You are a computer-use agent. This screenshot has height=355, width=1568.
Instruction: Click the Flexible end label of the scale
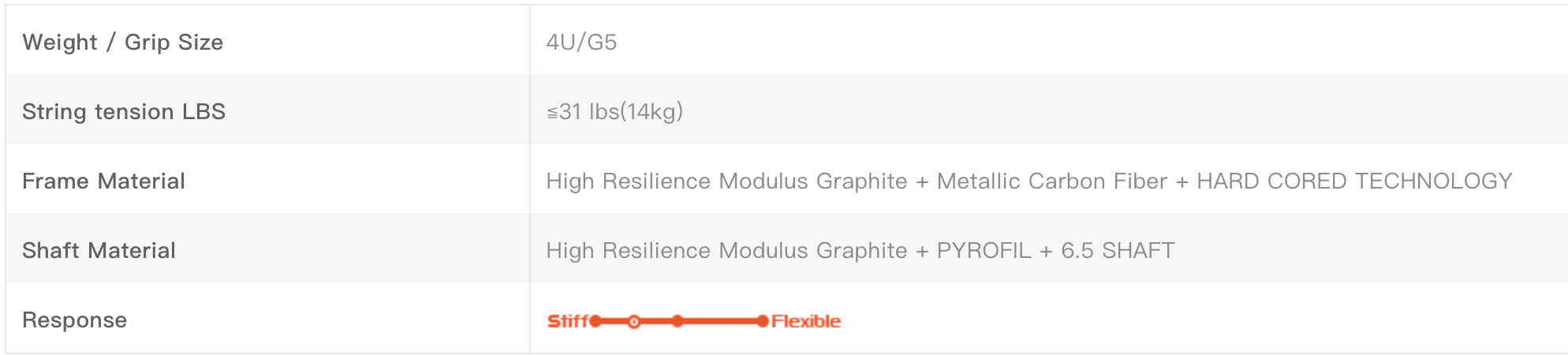point(806,321)
